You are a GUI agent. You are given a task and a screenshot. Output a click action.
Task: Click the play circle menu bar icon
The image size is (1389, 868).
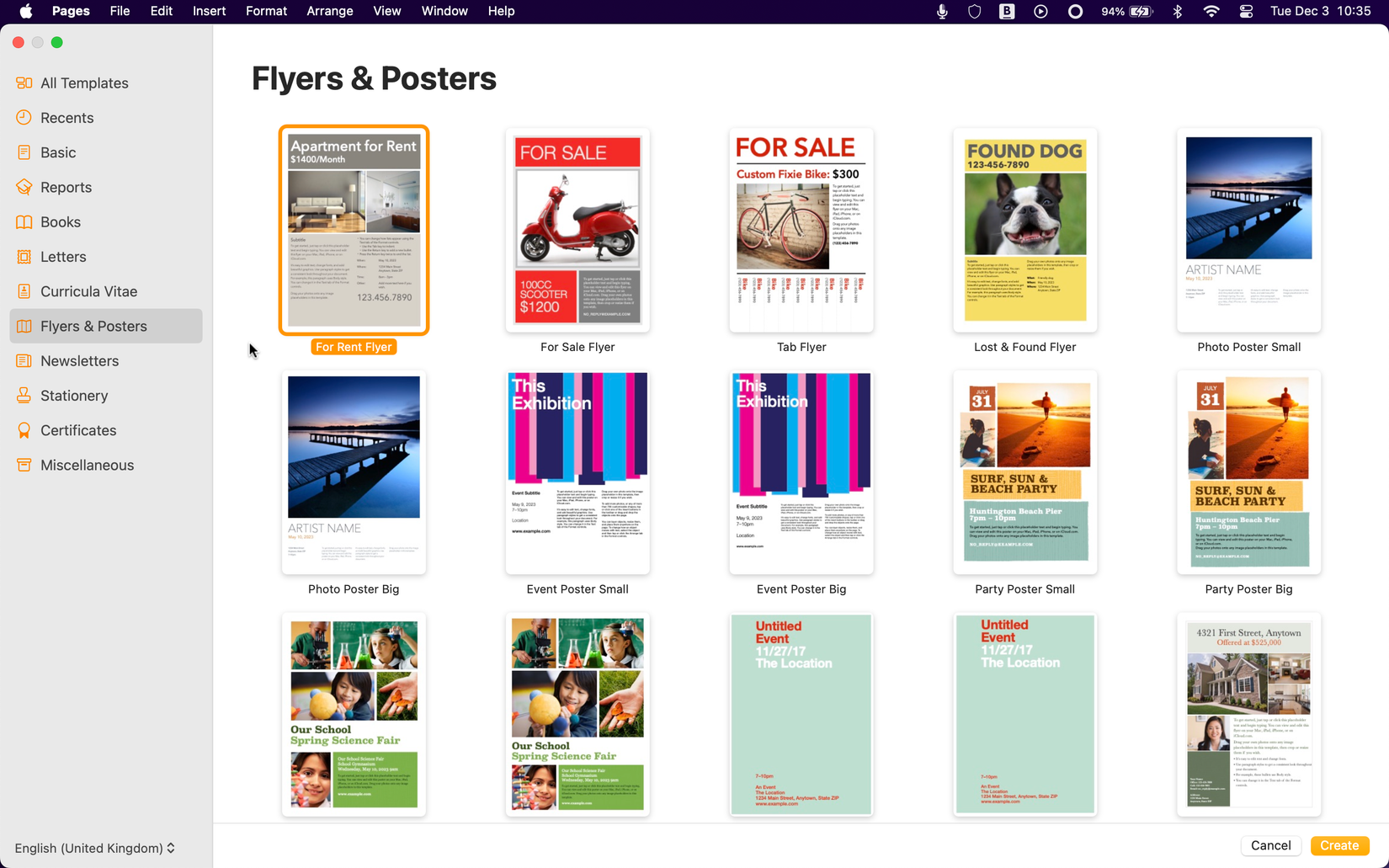(1040, 11)
